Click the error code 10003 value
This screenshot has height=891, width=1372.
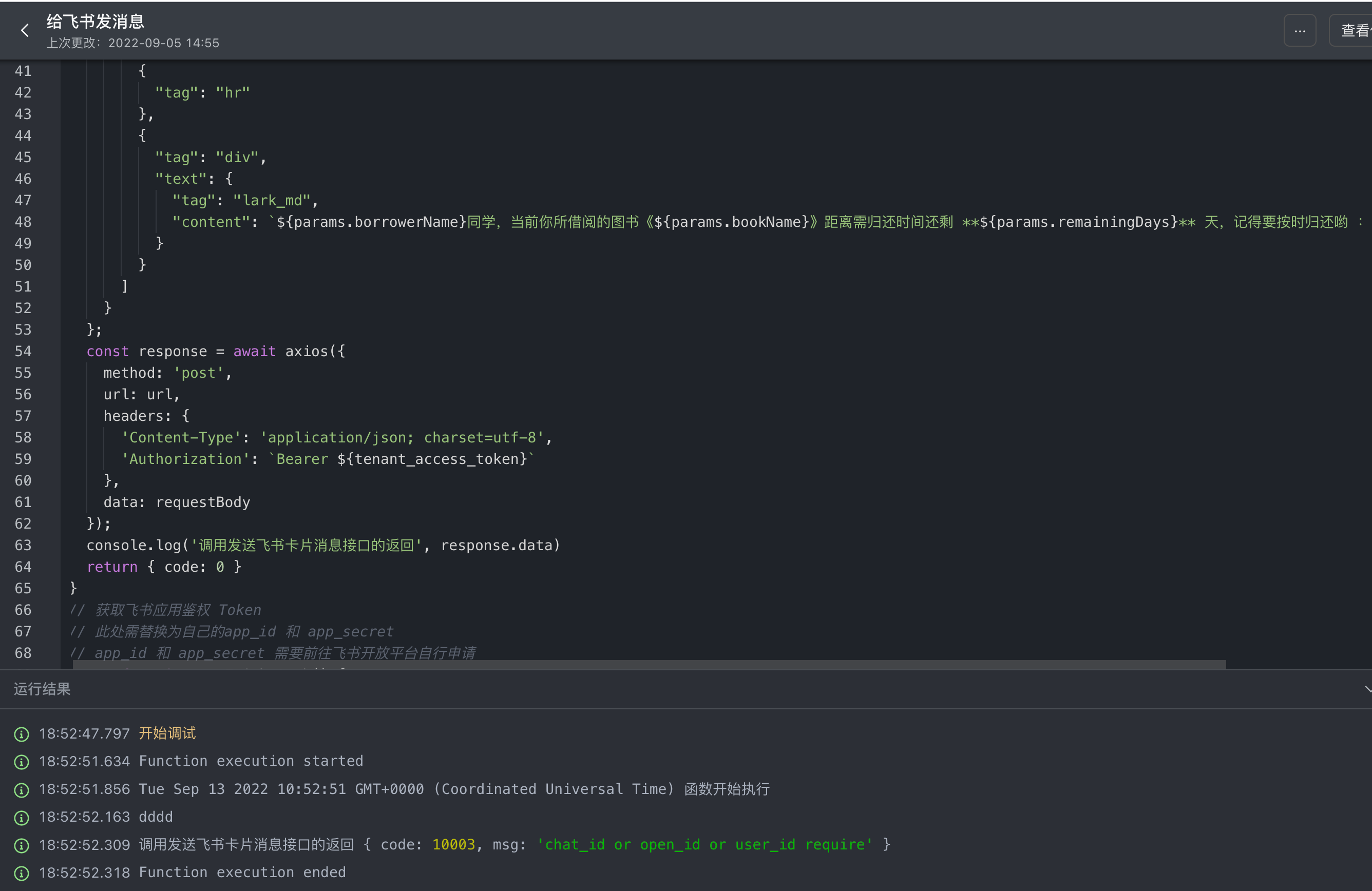[454, 845]
